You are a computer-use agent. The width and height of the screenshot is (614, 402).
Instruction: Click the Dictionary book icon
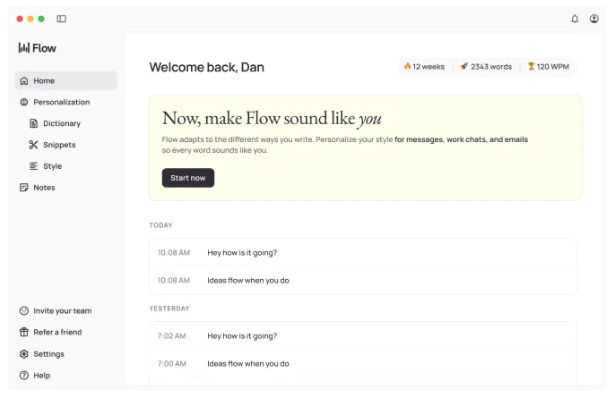coord(33,124)
